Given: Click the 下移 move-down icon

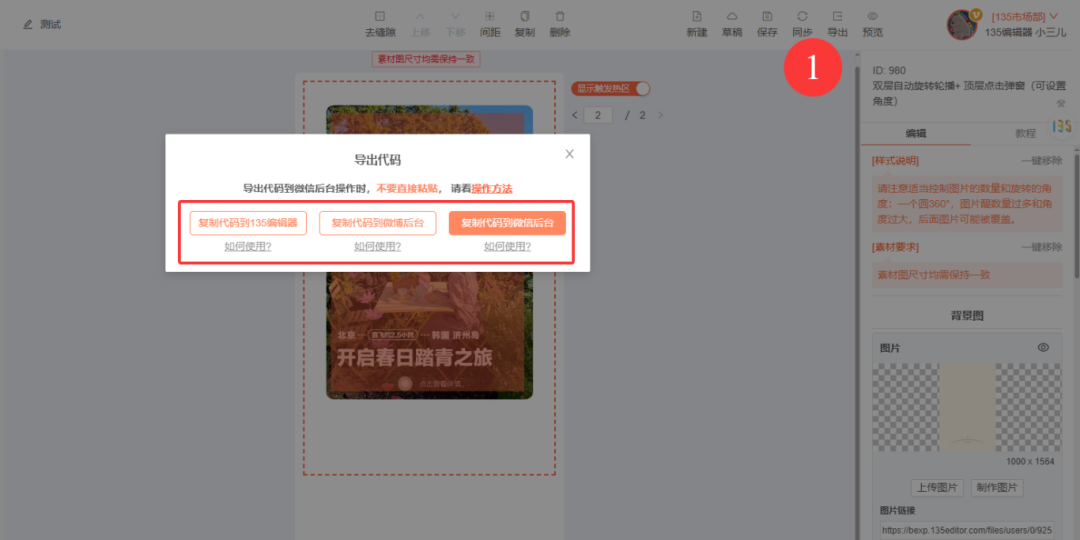Looking at the screenshot, I should [455, 16].
